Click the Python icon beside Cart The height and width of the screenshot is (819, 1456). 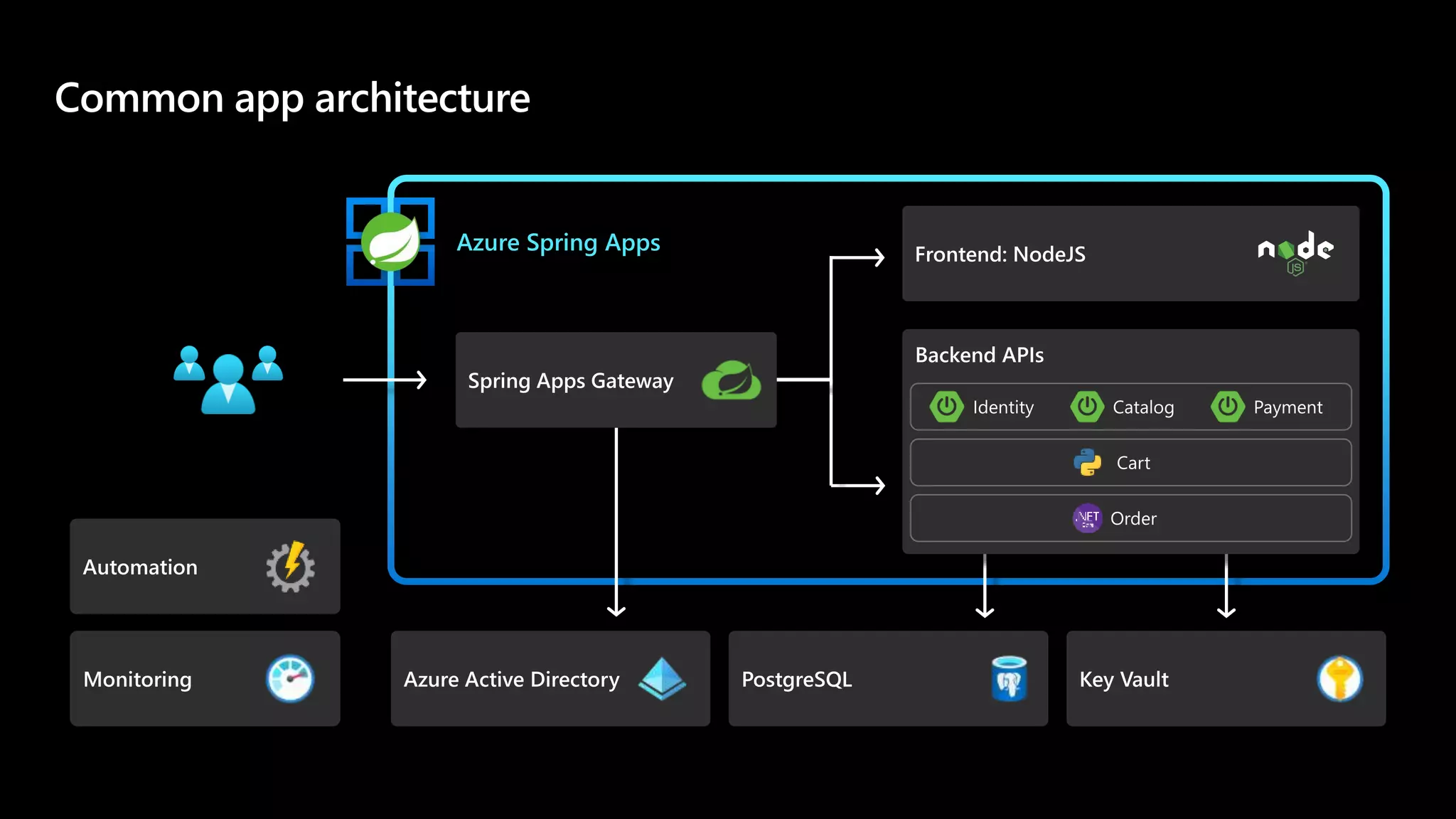(1087, 462)
